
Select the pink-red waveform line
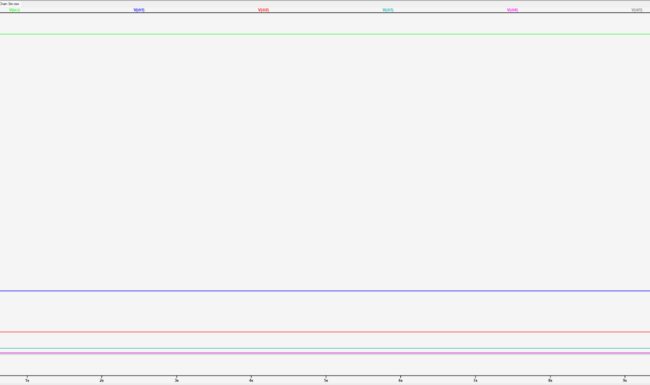pyautogui.click(x=325, y=332)
